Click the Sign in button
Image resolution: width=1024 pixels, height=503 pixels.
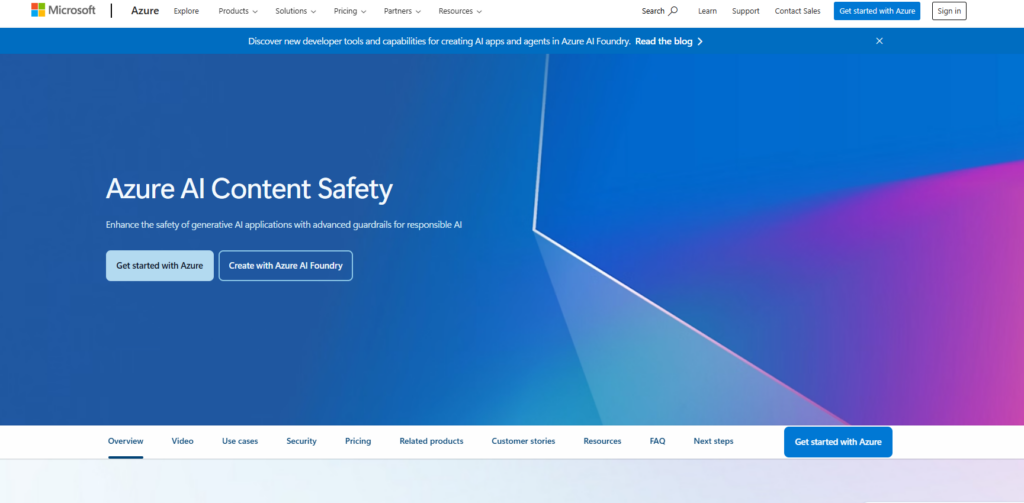point(949,11)
